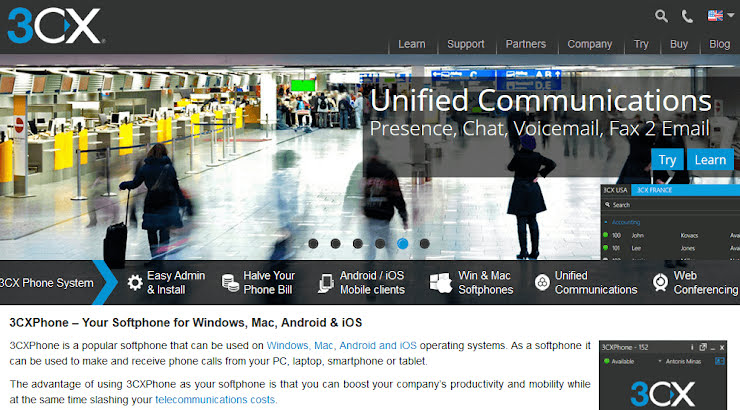The height and width of the screenshot is (410, 740).
Task: Select the fourth carousel slide dot
Action: (x=380, y=243)
